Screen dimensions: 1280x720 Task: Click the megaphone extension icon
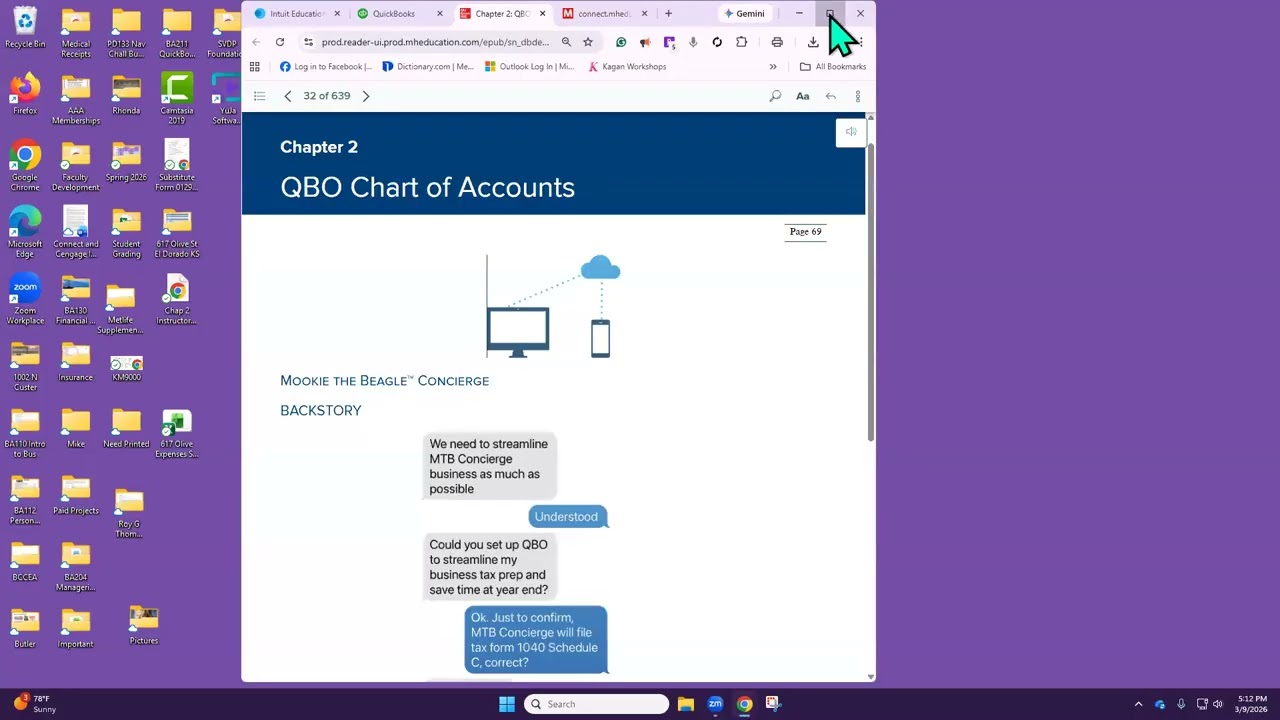click(645, 42)
